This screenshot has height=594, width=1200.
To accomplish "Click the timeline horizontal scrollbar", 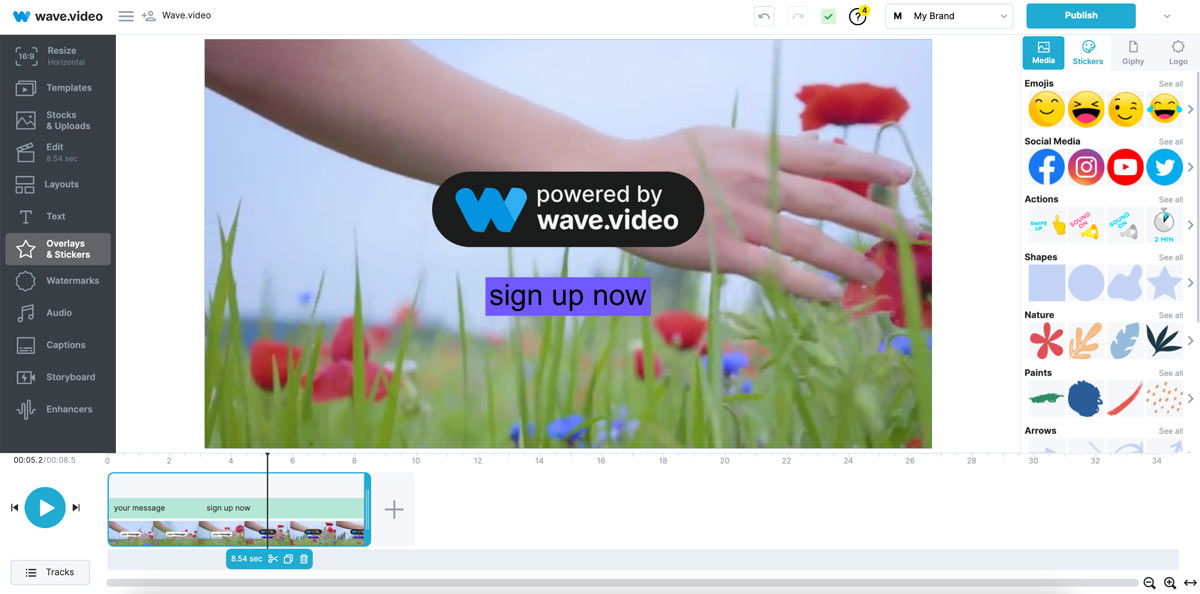I will (x=620, y=583).
